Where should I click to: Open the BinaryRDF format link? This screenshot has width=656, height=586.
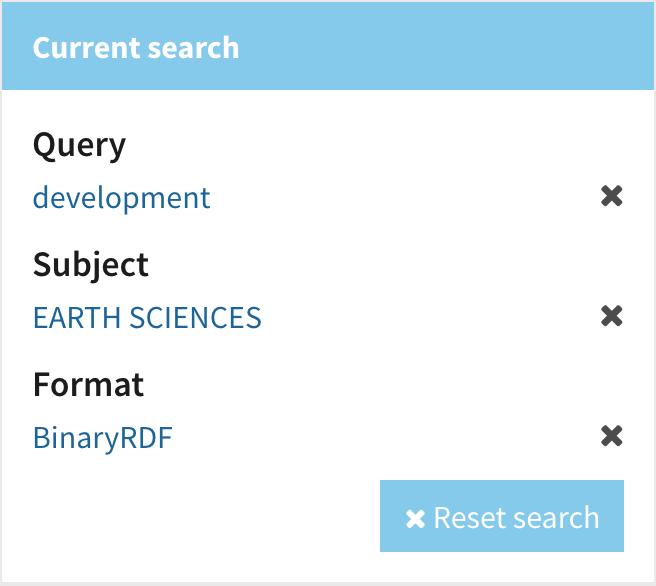103,437
